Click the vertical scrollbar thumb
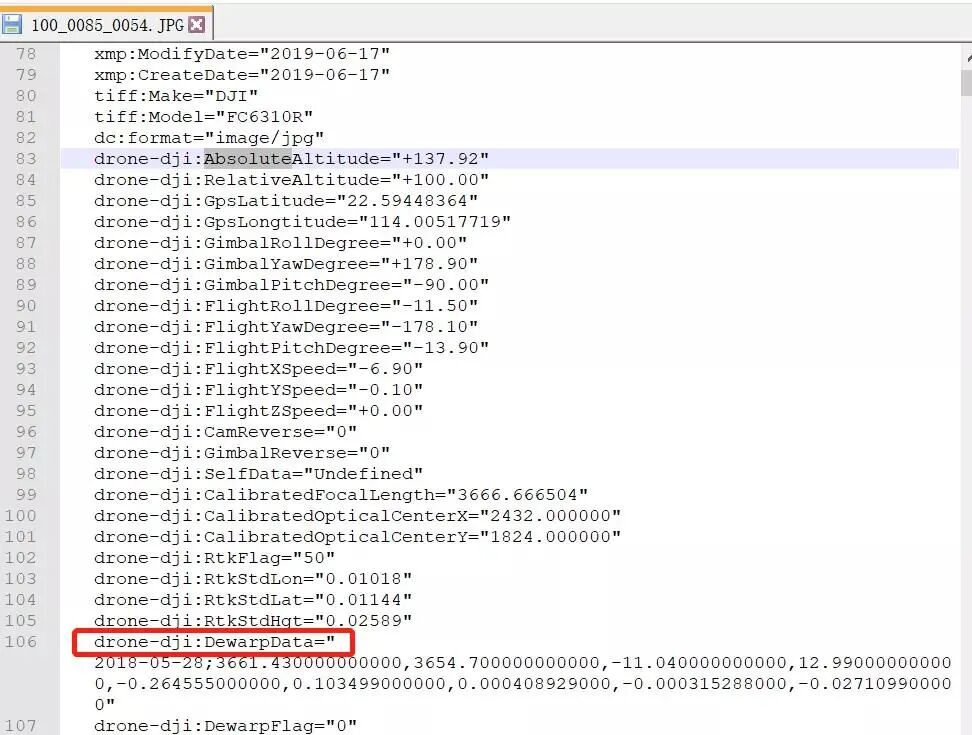 click(x=966, y=83)
